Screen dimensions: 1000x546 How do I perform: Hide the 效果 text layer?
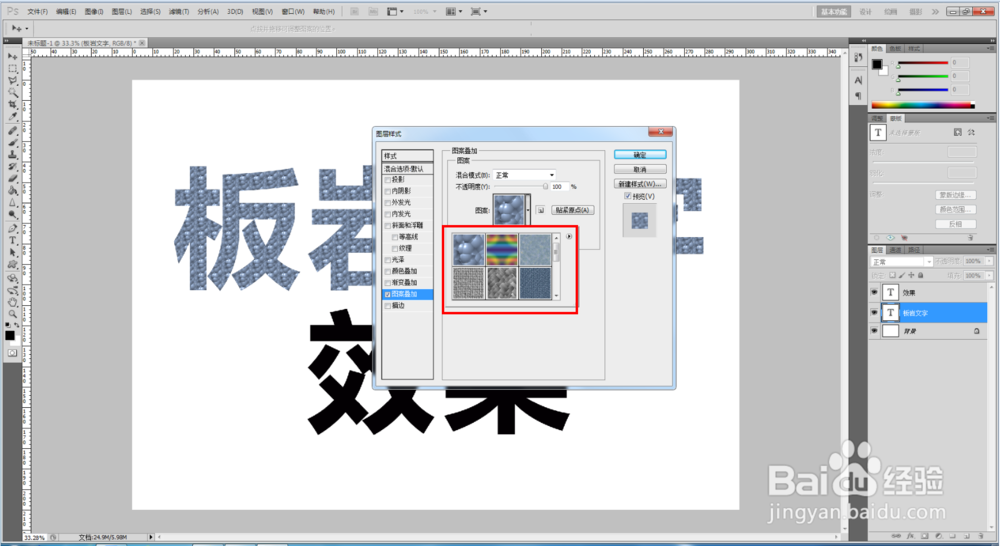coord(874,292)
